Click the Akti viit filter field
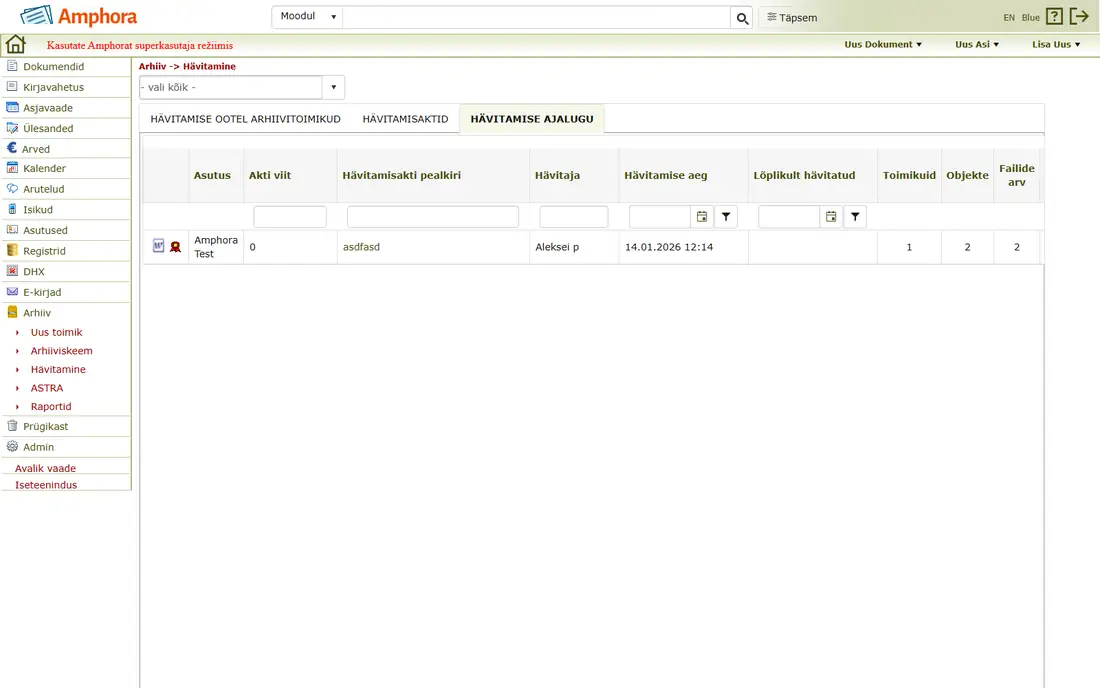Viewport: 1100px width, 688px height. coord(290,217)
